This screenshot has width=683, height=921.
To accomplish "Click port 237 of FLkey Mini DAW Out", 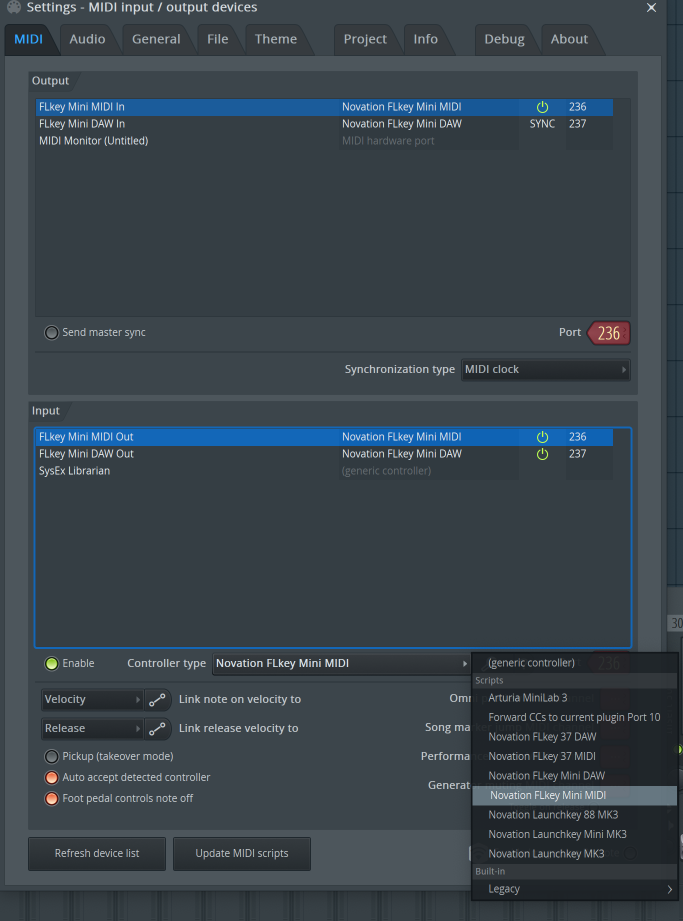I will click(577, 454).
